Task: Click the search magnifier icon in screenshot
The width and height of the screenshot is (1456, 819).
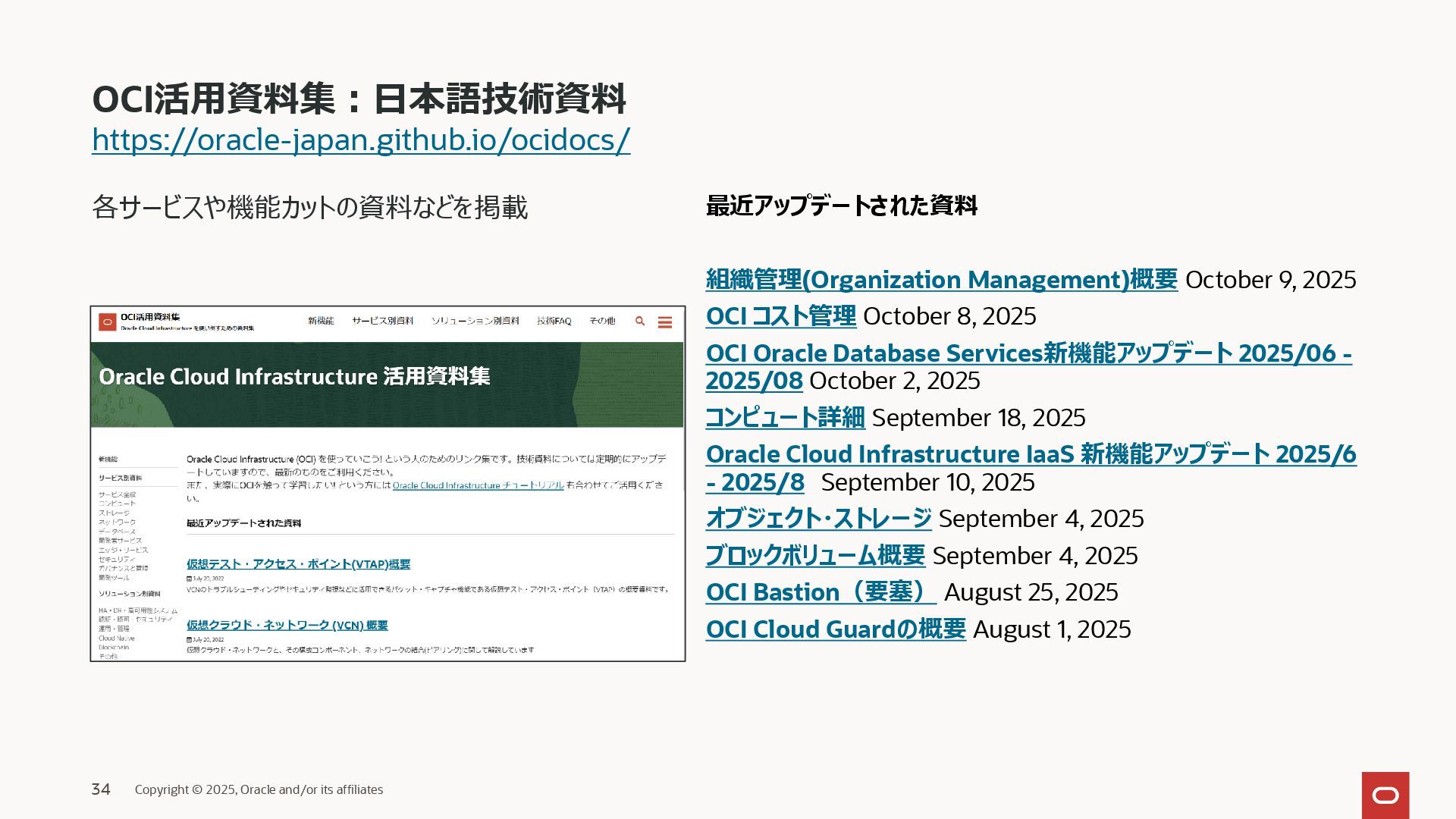Action: pos(640,322)
